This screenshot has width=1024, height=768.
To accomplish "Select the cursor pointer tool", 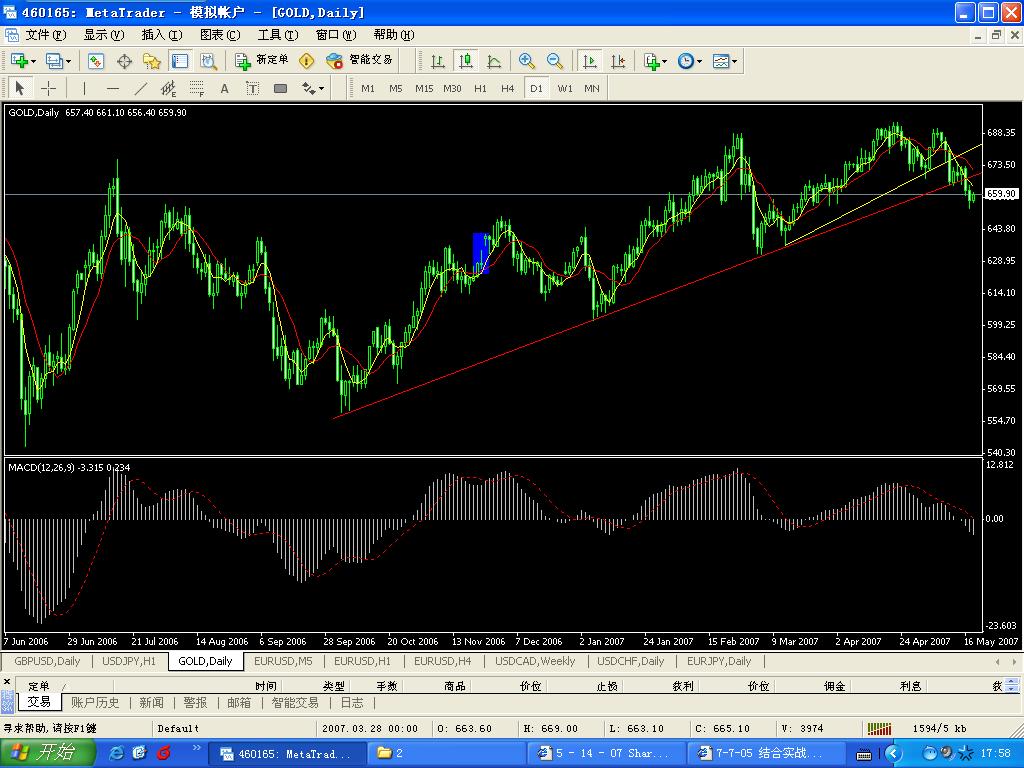I will click(x=20, y=88).
